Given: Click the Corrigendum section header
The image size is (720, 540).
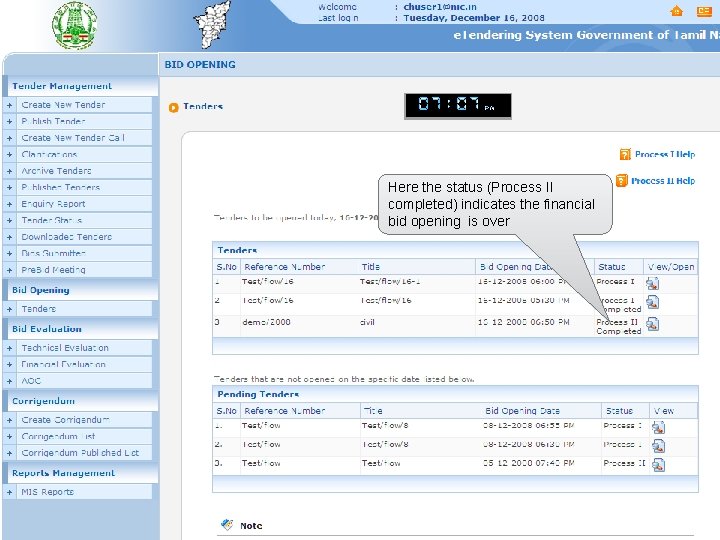Looking at the screenshot, I should coord(44,401).
